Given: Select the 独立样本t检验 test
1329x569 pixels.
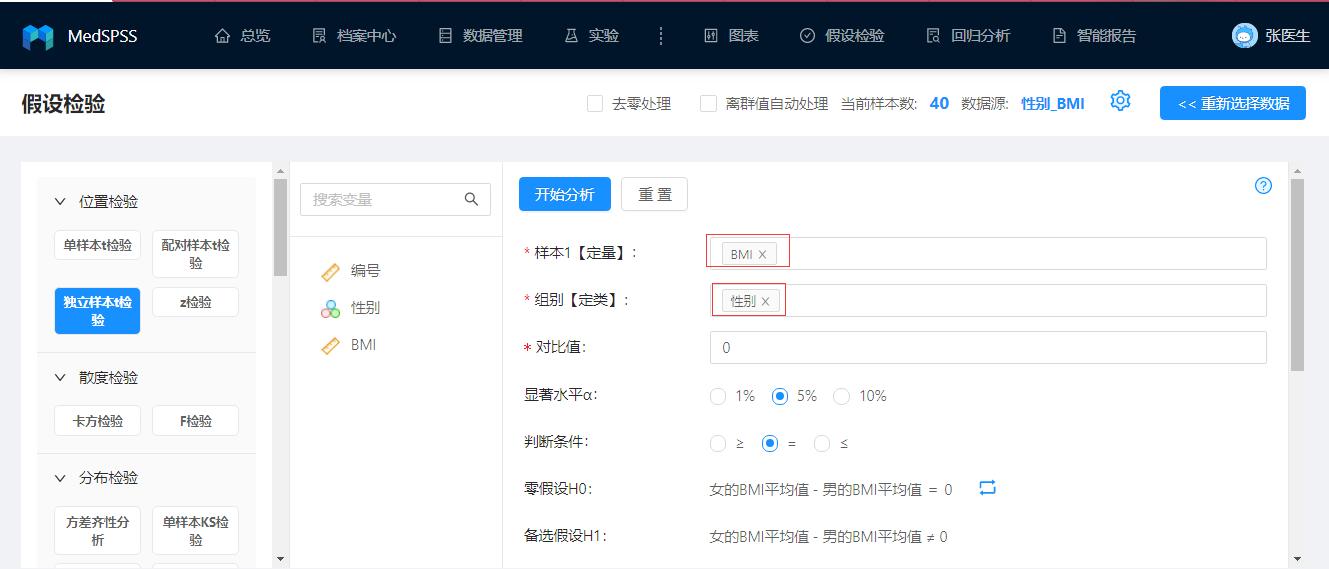Looking at the screenshot, I should coord(98,310).
